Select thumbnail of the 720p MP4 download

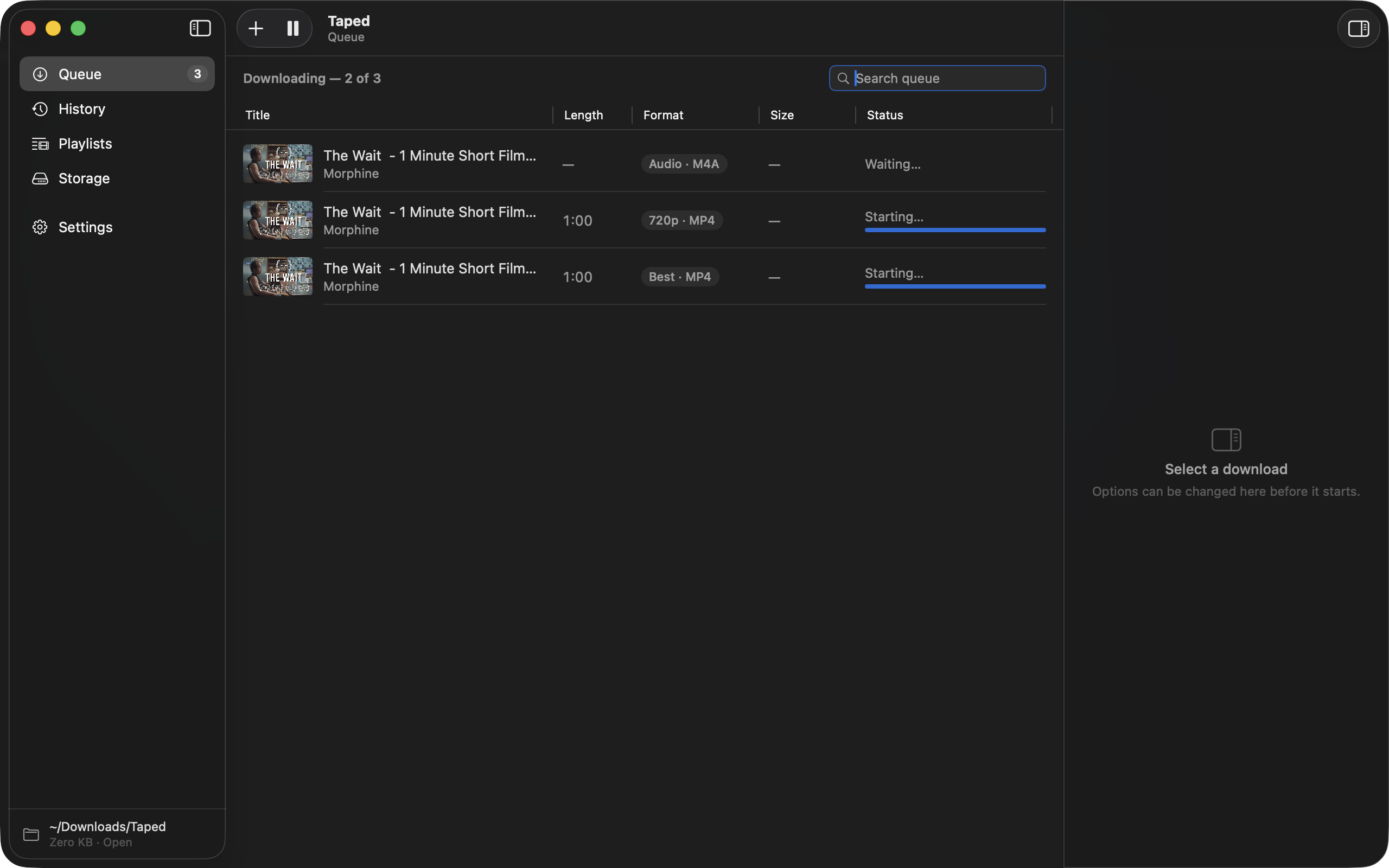[278, 220]
